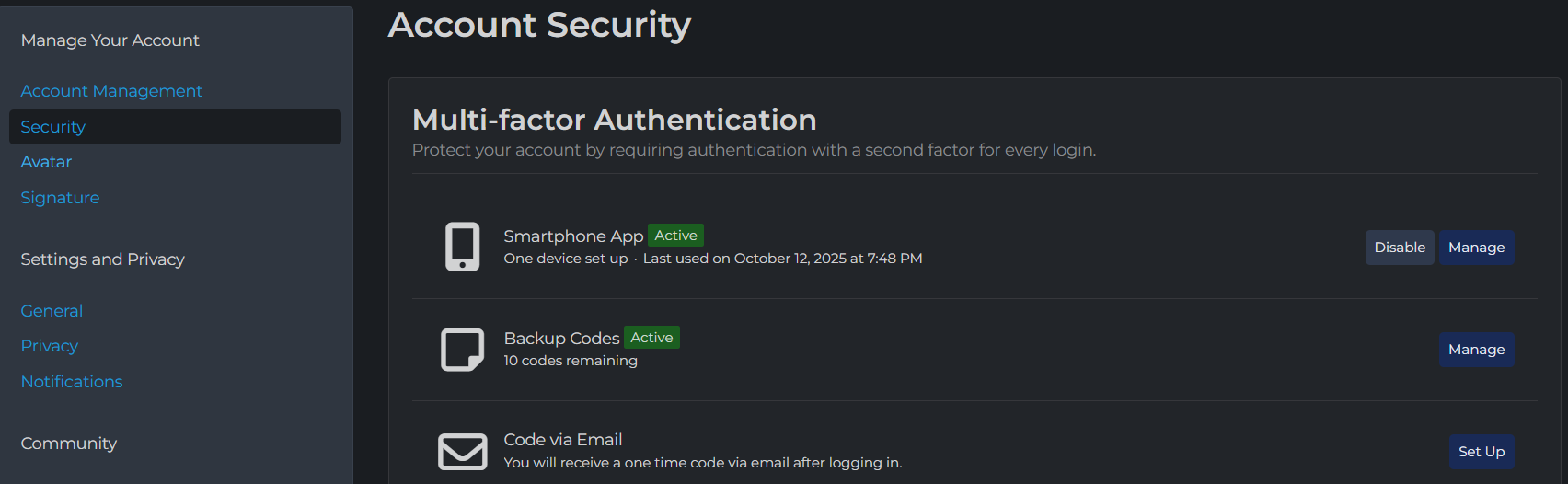Manage the Smartphone App settings

pyautogui.click(x=1476, y=248)
